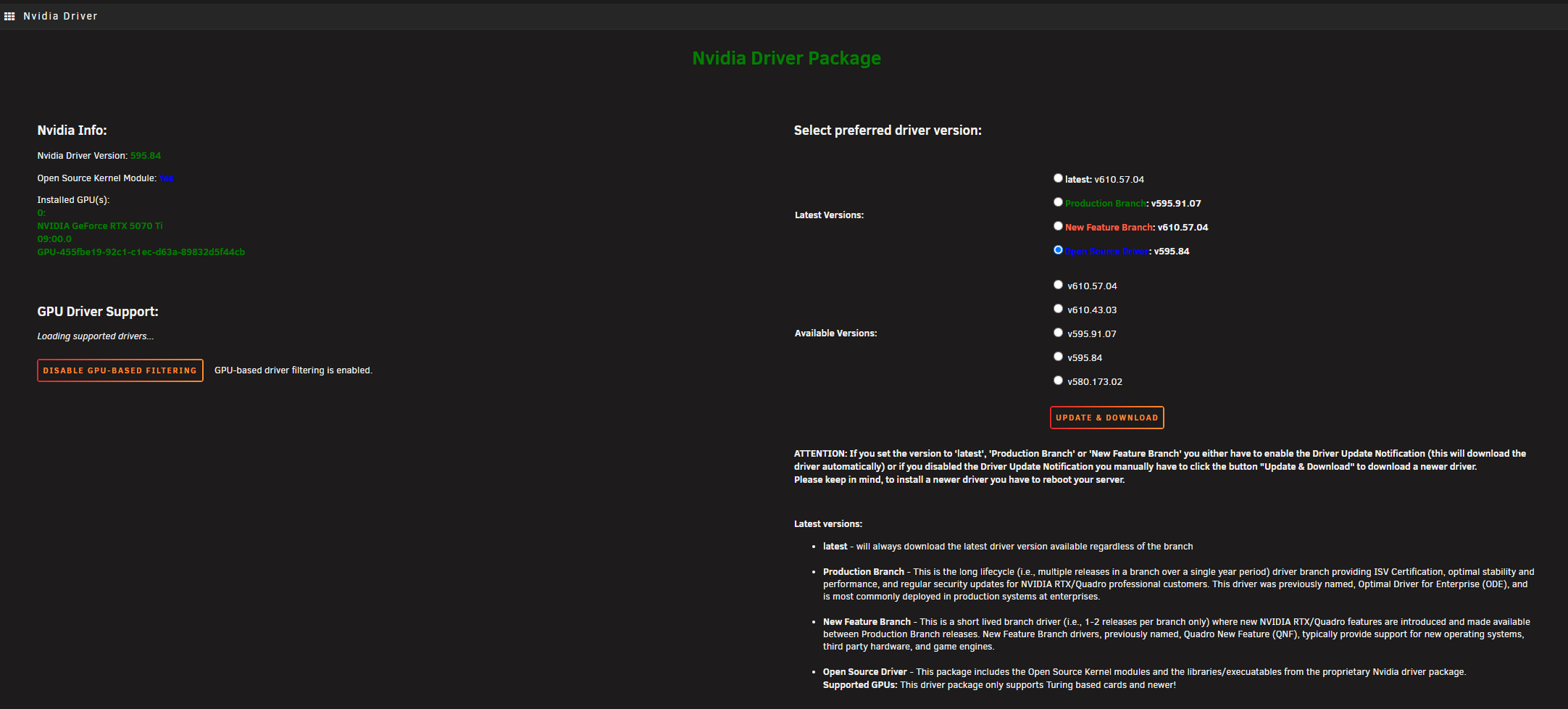Click the "Please keep in mind" reboot notice line
The width and height of the screenshot is (1568, 709).
coord(959,480)
